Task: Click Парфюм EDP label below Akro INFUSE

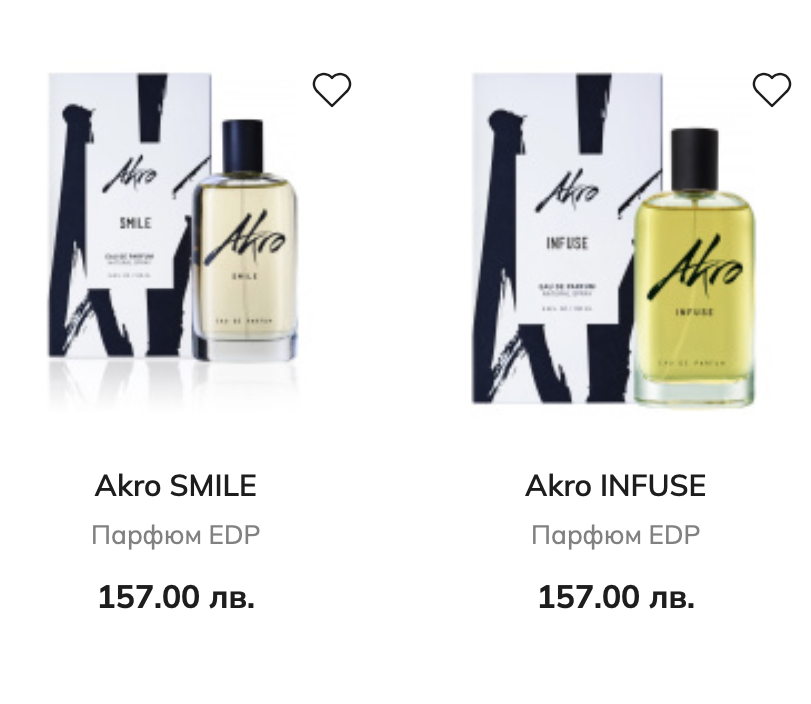Action: pos(615,535)
